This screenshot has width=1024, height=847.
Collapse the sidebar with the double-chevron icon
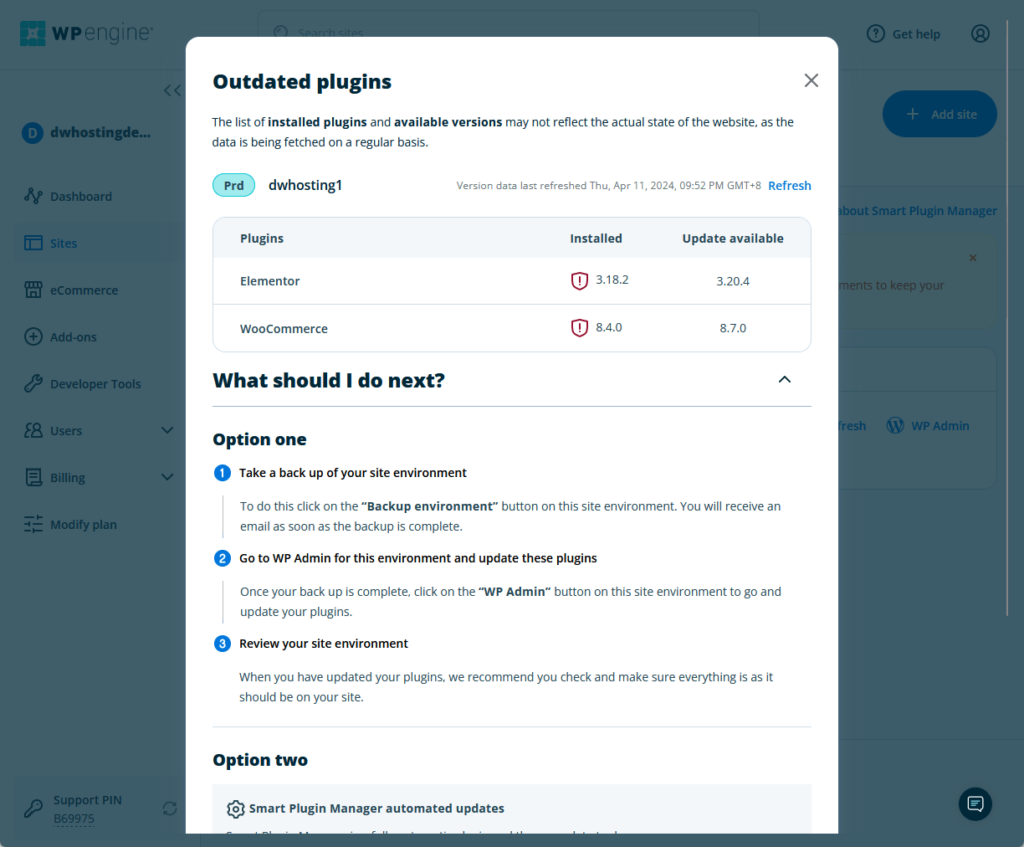pyautogui.click(x=172, y=90)
